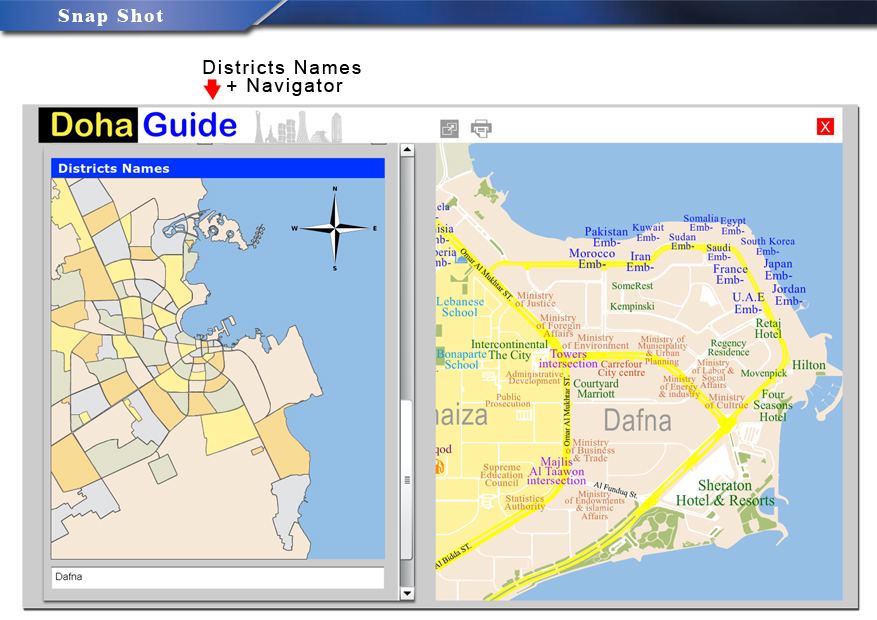
Task: Click the Dafna district name text field
Action: coord(217,577)
